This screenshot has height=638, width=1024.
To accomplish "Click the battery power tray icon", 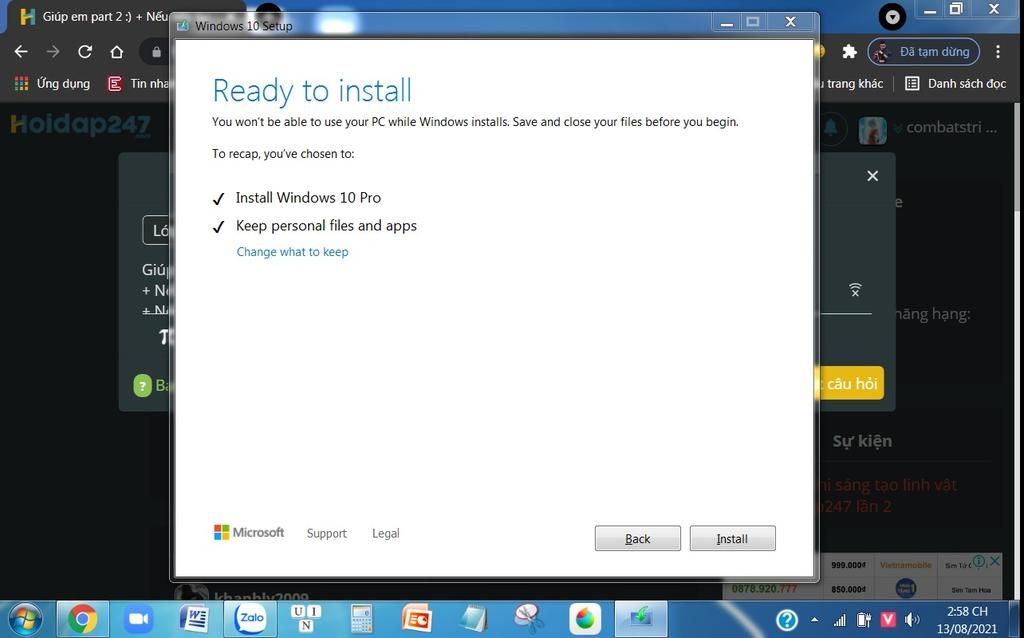I will (863, 620).
